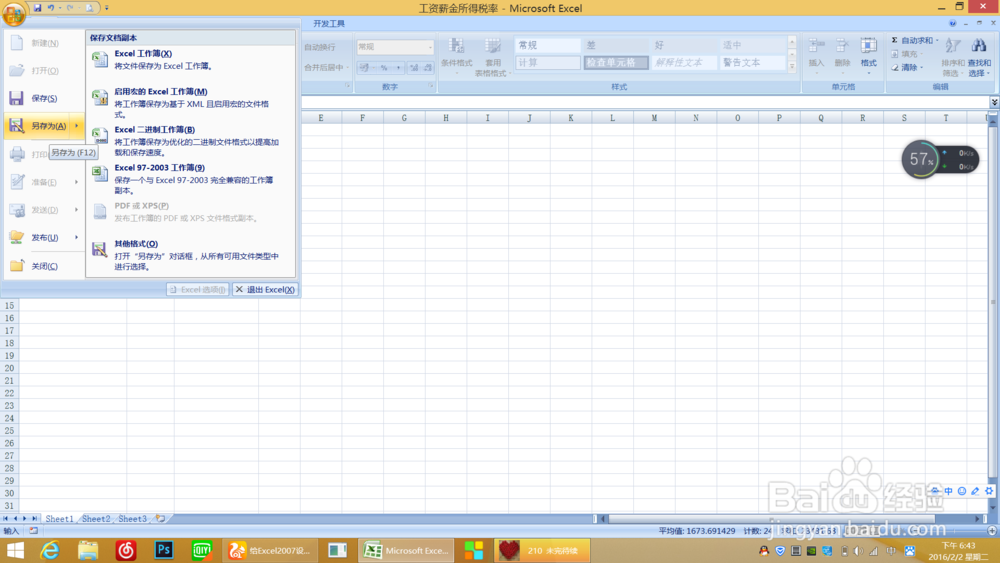Viewport: 1000px width, 563px height.
Task: Open iQIYI app from taskbar
Action: [202, 550]
